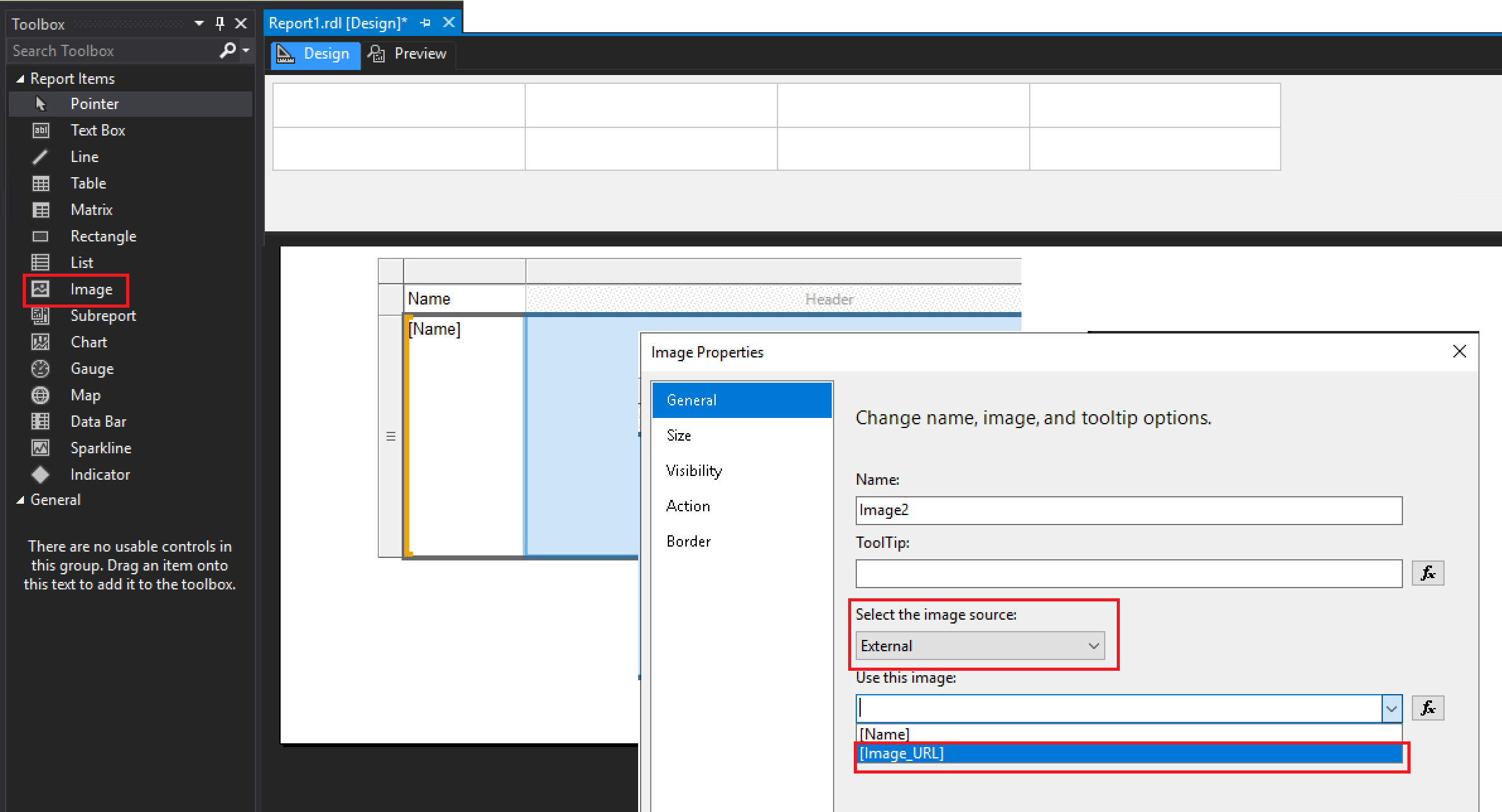Collapse the Report Items group

click(x=20, y=79)
